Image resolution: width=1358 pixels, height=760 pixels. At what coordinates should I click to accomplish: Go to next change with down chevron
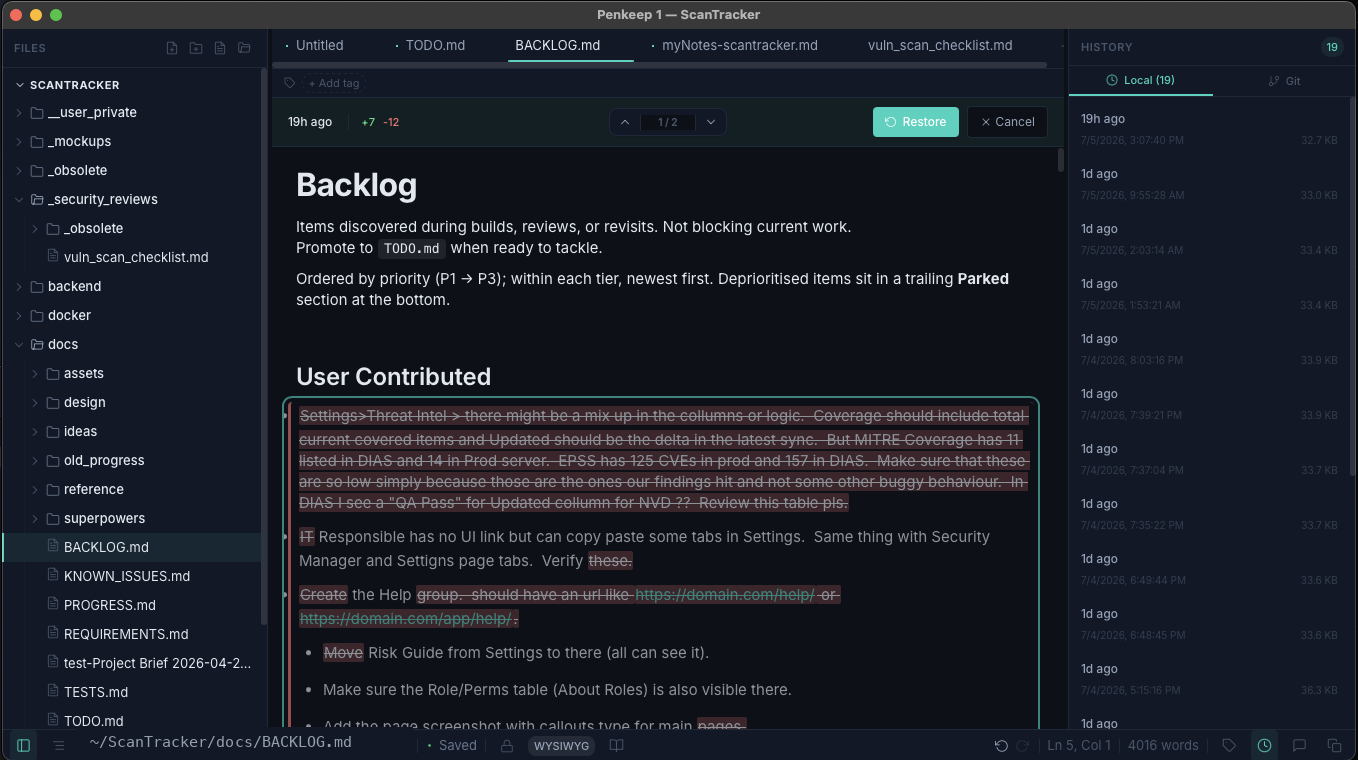click(x=711, y=122)
